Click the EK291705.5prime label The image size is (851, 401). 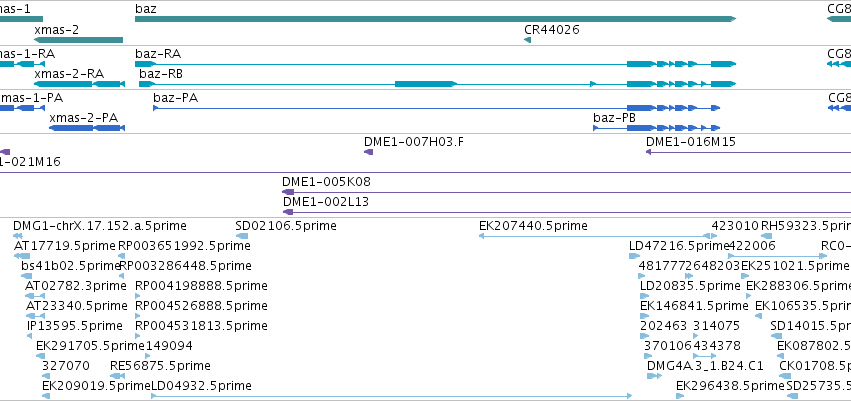tap(90, 346)
